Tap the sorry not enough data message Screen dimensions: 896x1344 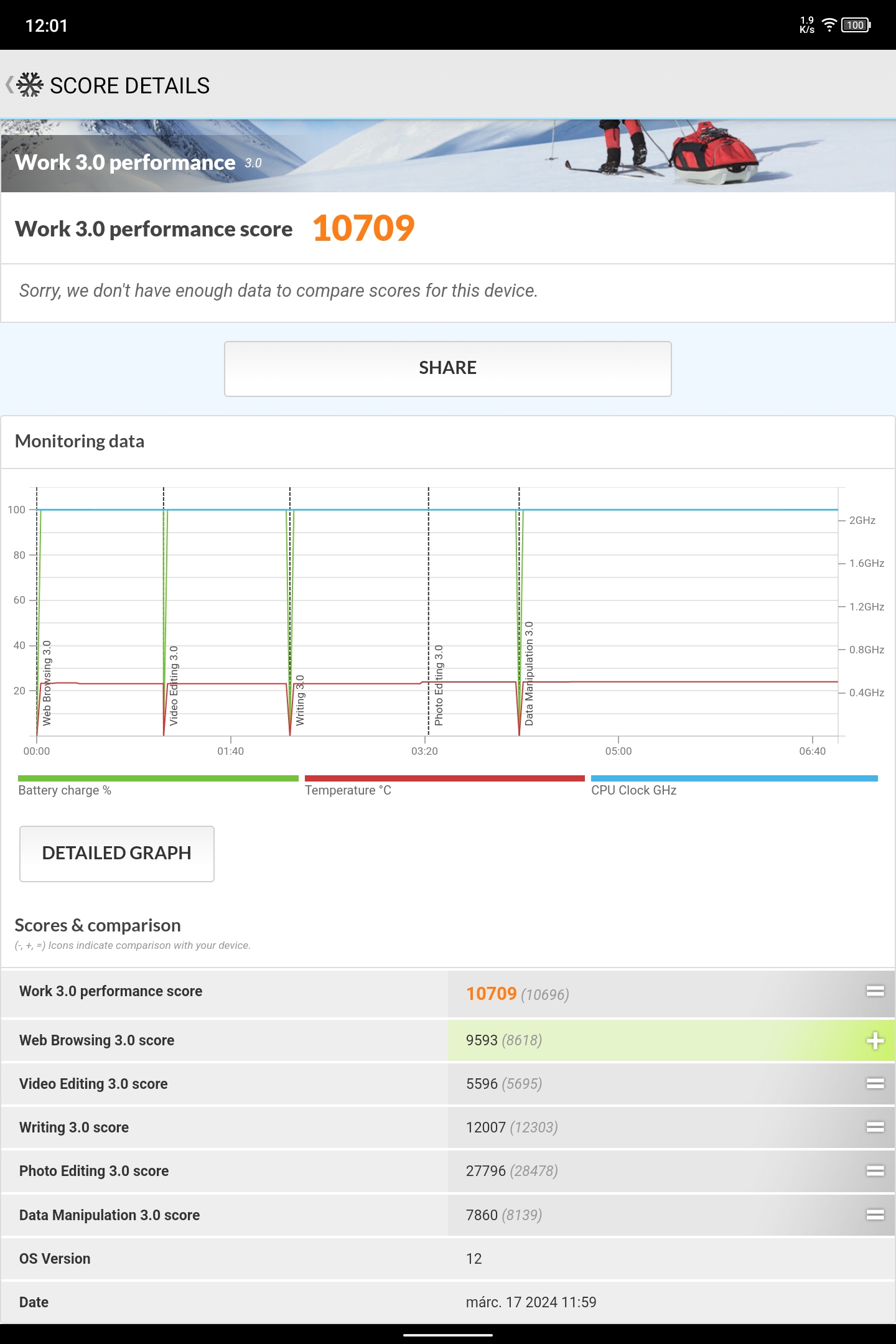point(278,291)
